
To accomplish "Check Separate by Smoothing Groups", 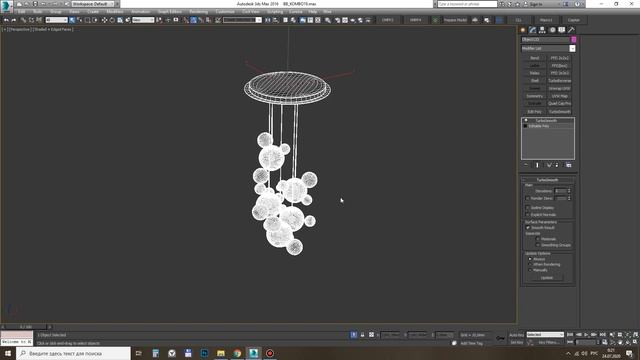I will point(538,245).
